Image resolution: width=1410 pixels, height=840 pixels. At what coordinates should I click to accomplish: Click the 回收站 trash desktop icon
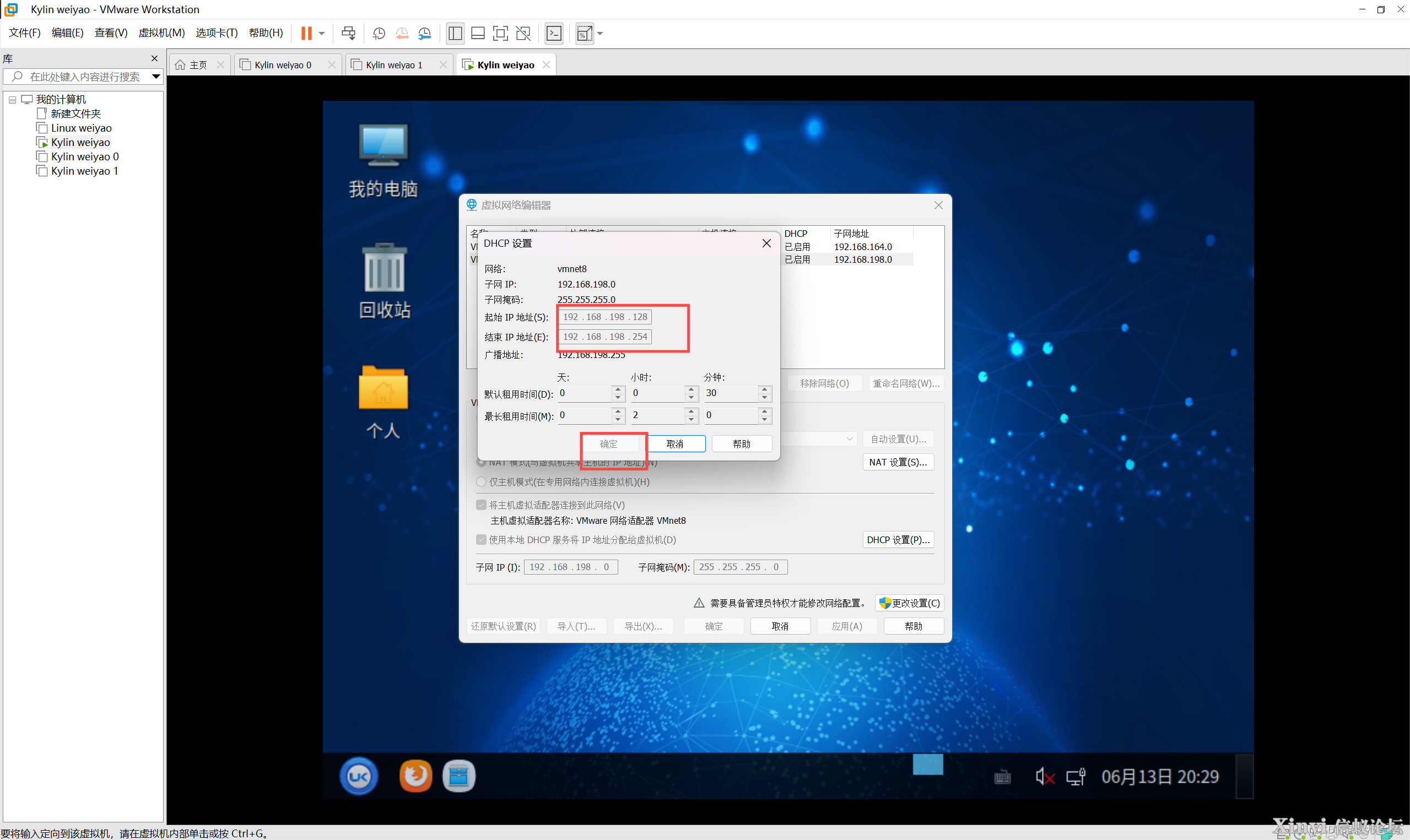(385, 281)
